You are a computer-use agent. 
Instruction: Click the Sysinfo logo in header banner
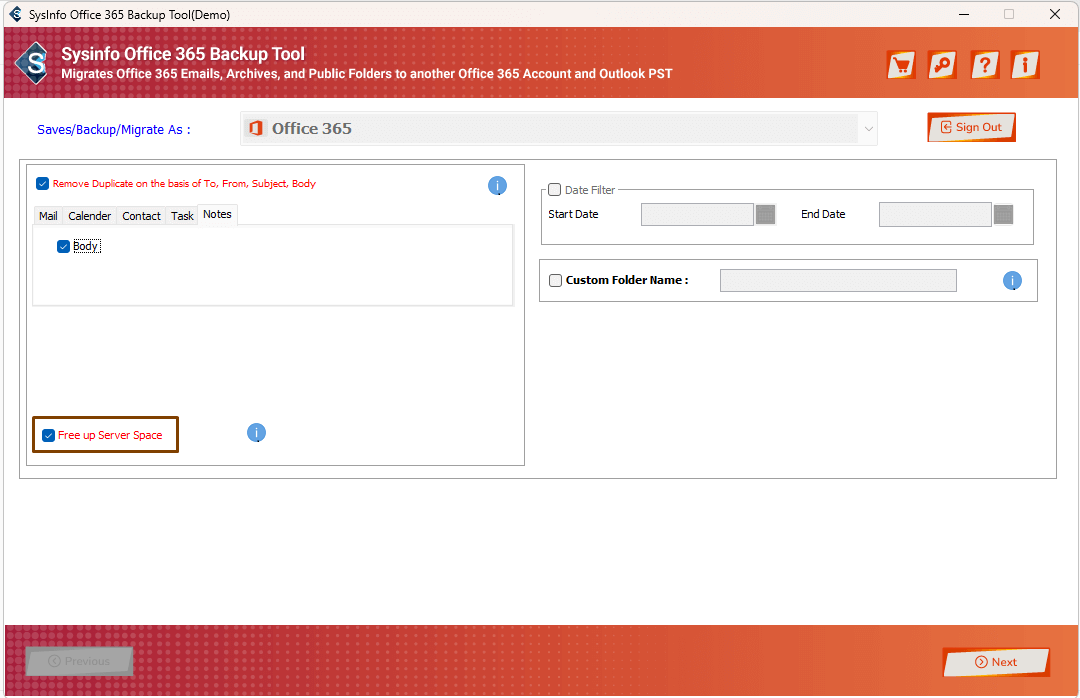pos(32,63)
